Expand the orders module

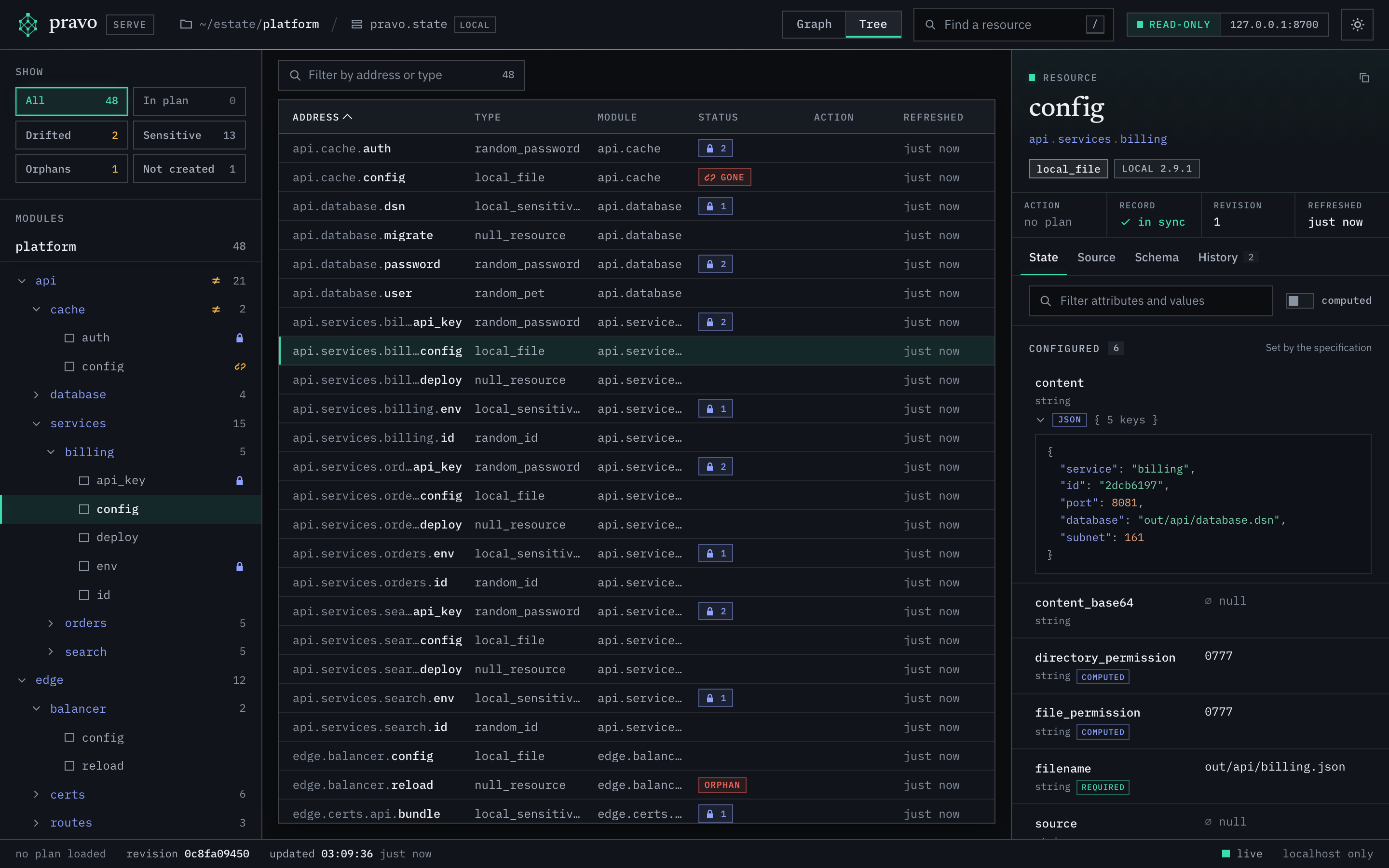pos(51,623)
